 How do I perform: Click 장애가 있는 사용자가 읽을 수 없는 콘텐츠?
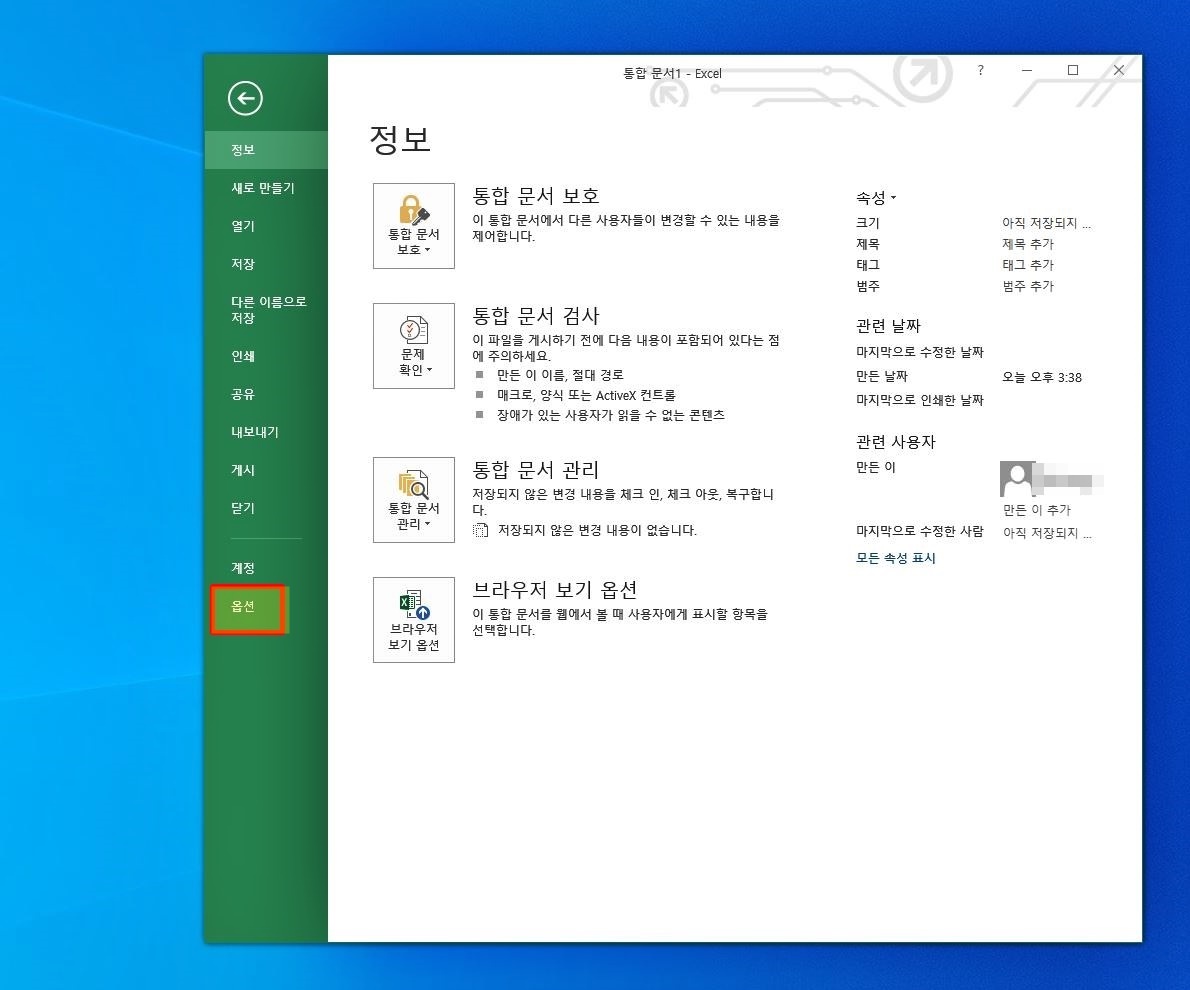(611, 415)
